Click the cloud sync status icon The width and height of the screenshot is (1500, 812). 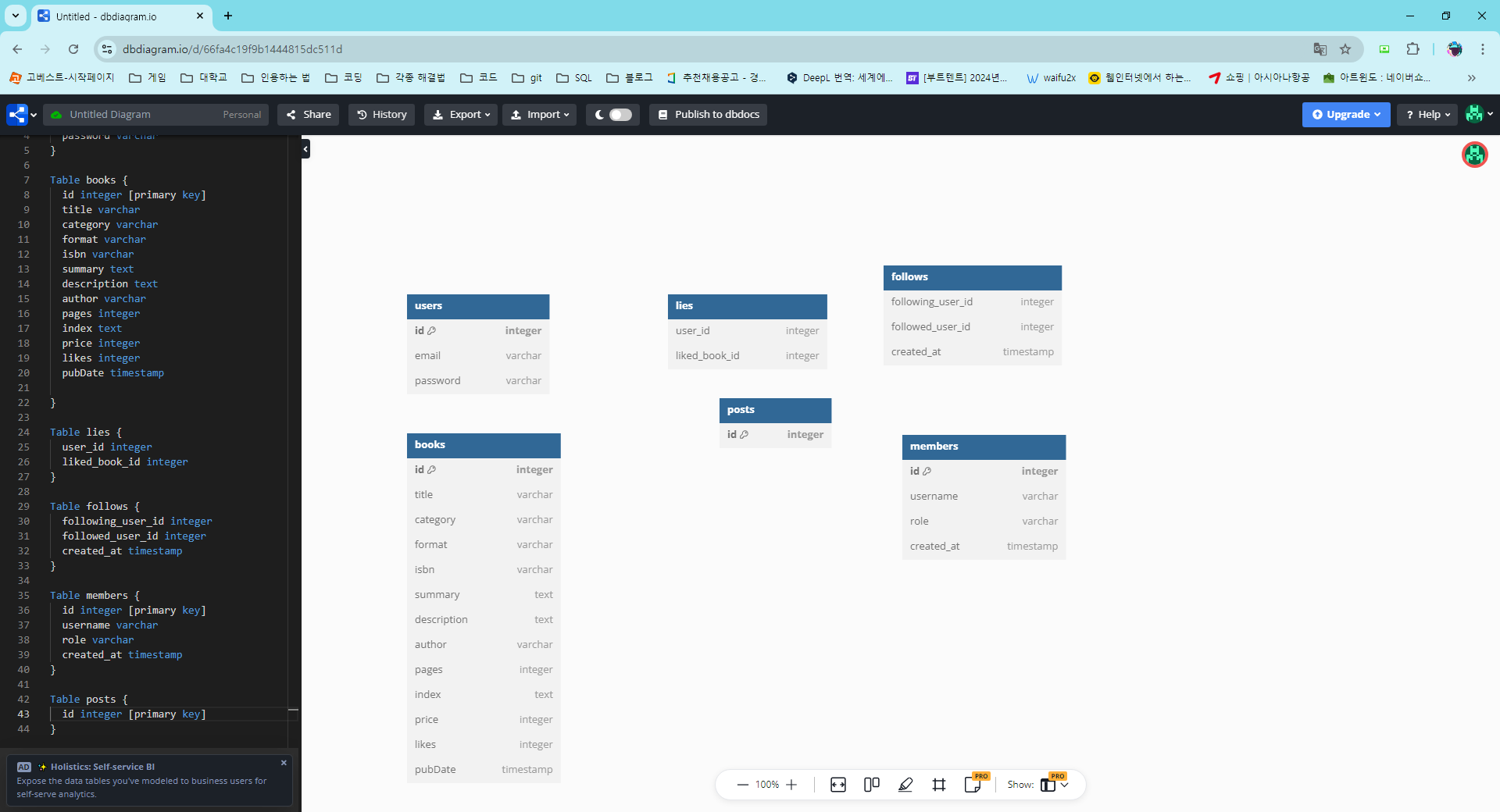tap(56, 115)
